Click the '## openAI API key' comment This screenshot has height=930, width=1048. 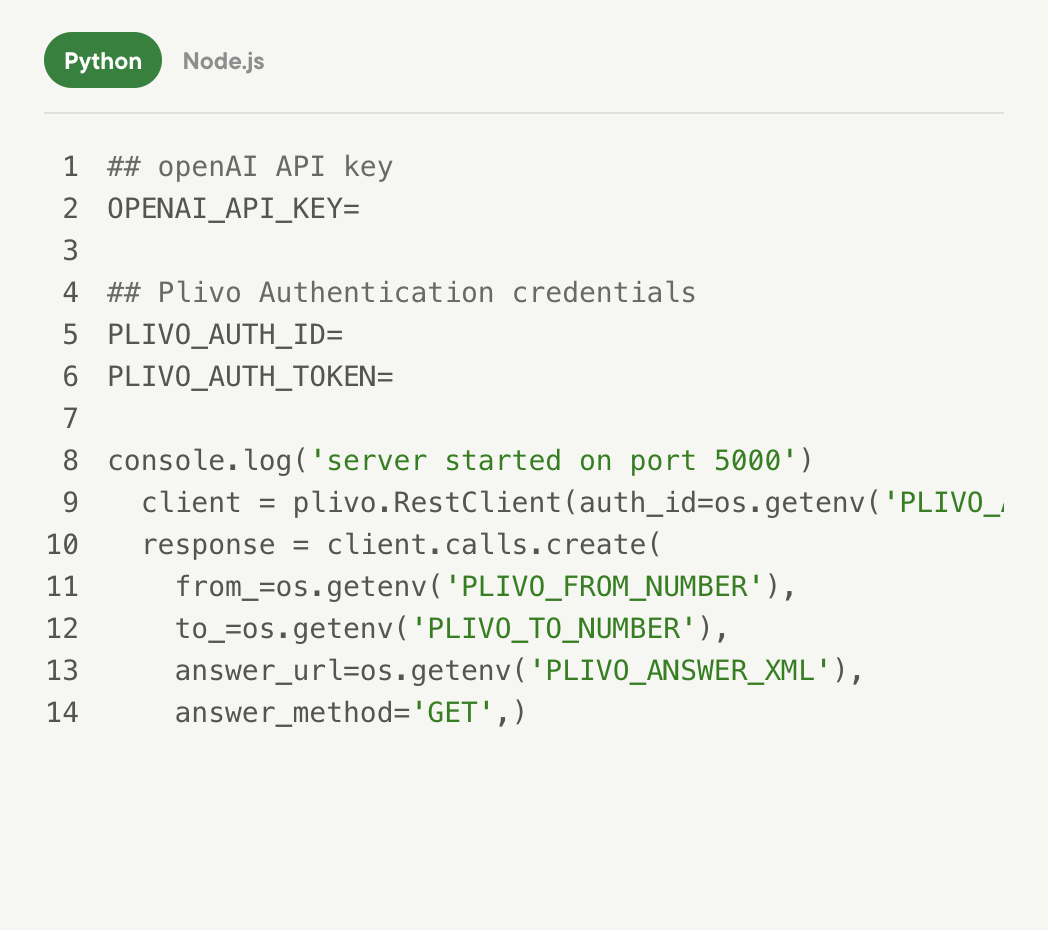[x=250, y=167]
